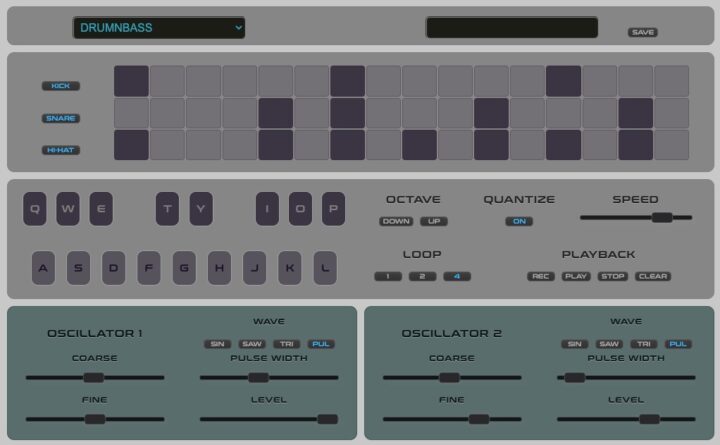Shift octave UP
The image size is (720, 445).
[x=433, y=221]
